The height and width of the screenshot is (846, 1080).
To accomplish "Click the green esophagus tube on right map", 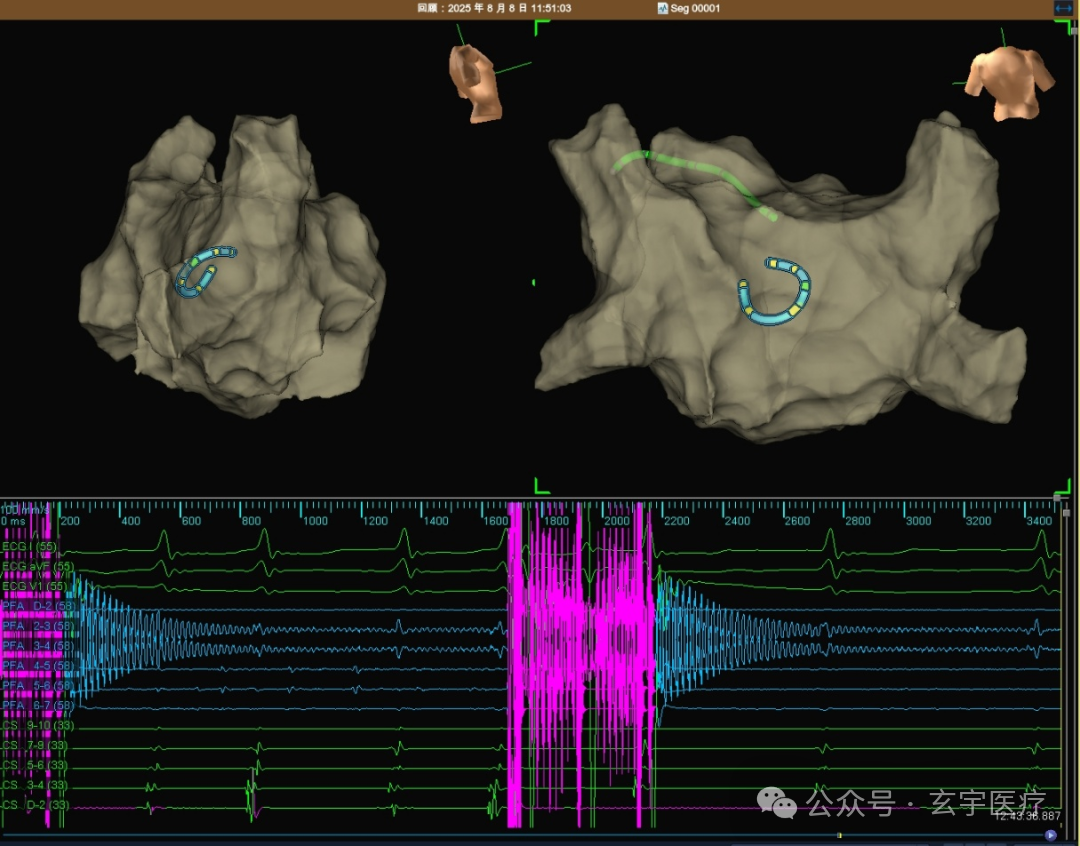I will 694,182.
